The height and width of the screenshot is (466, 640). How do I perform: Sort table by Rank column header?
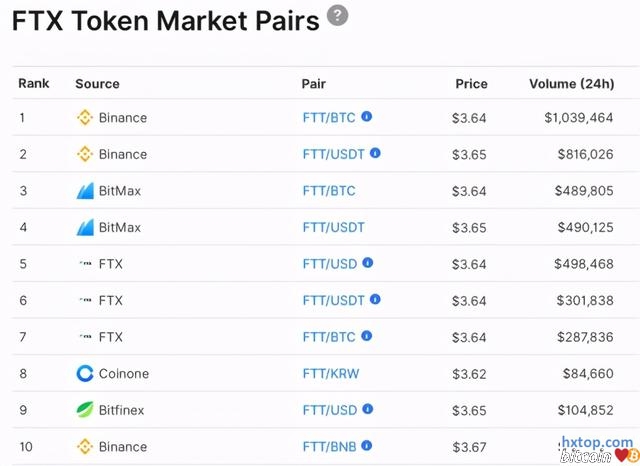click(33, 83)
